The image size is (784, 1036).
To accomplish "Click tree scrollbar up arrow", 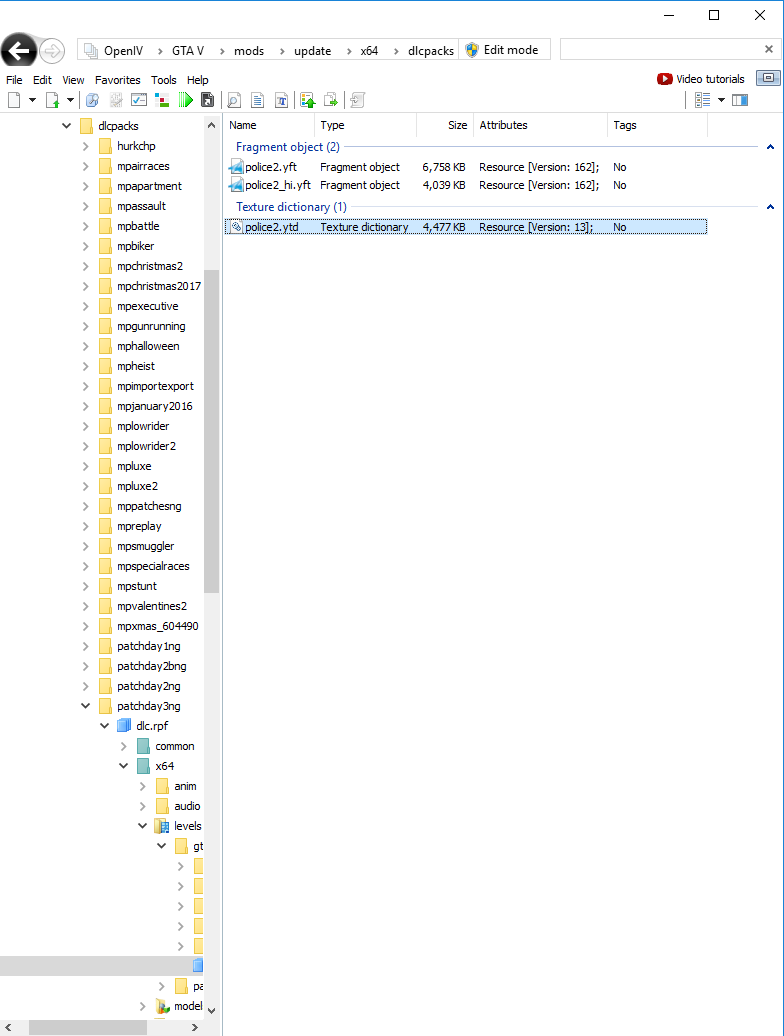I will (x=211, y=125).
